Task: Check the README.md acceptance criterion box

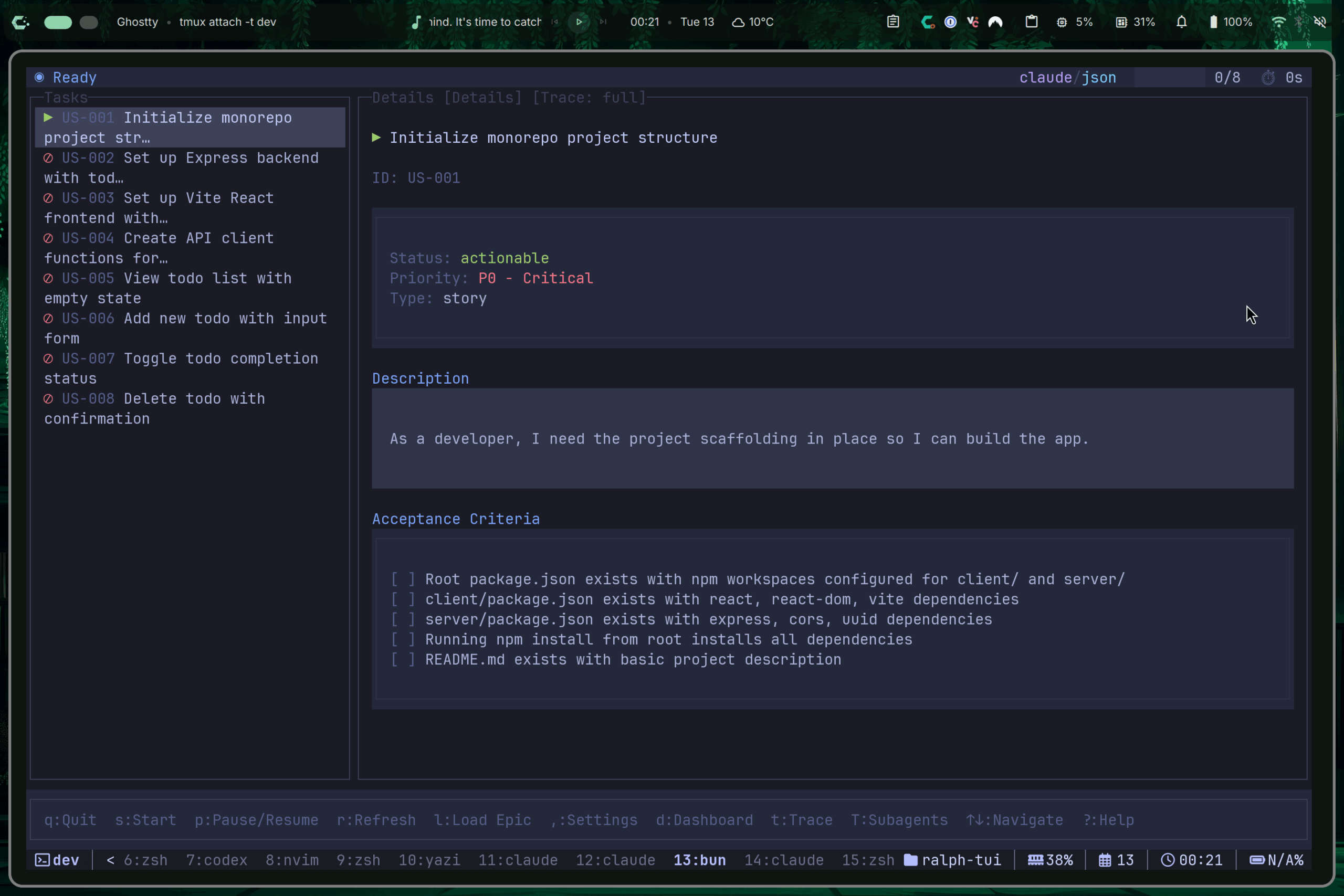Action: coord(403,659)
